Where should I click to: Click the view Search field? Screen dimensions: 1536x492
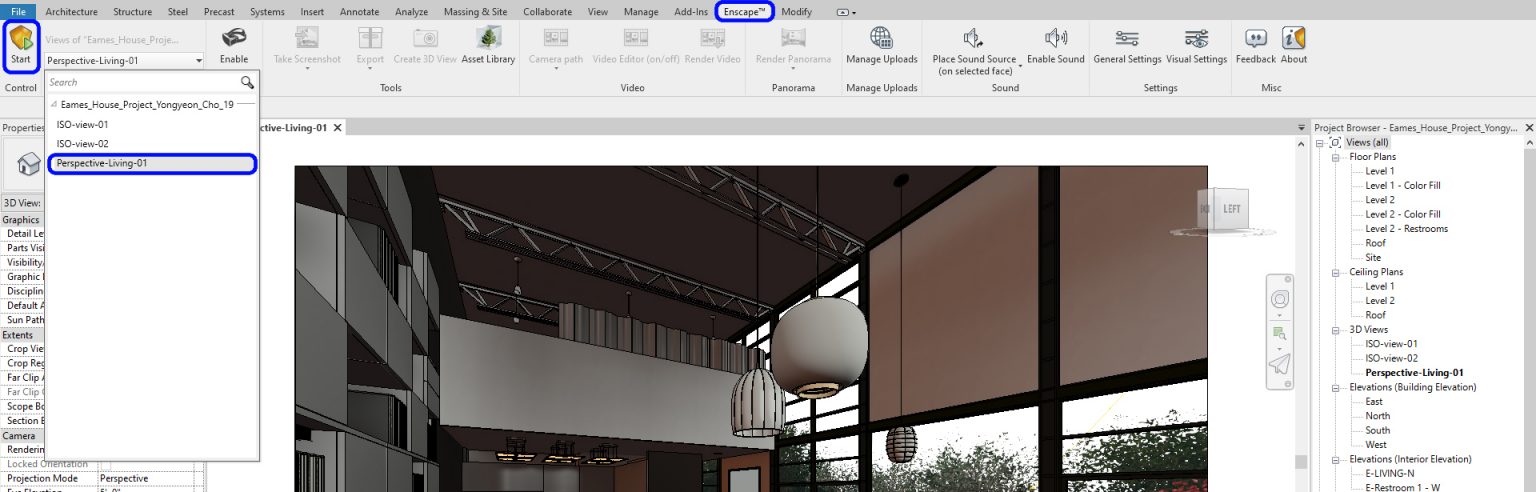pos(140,83)
